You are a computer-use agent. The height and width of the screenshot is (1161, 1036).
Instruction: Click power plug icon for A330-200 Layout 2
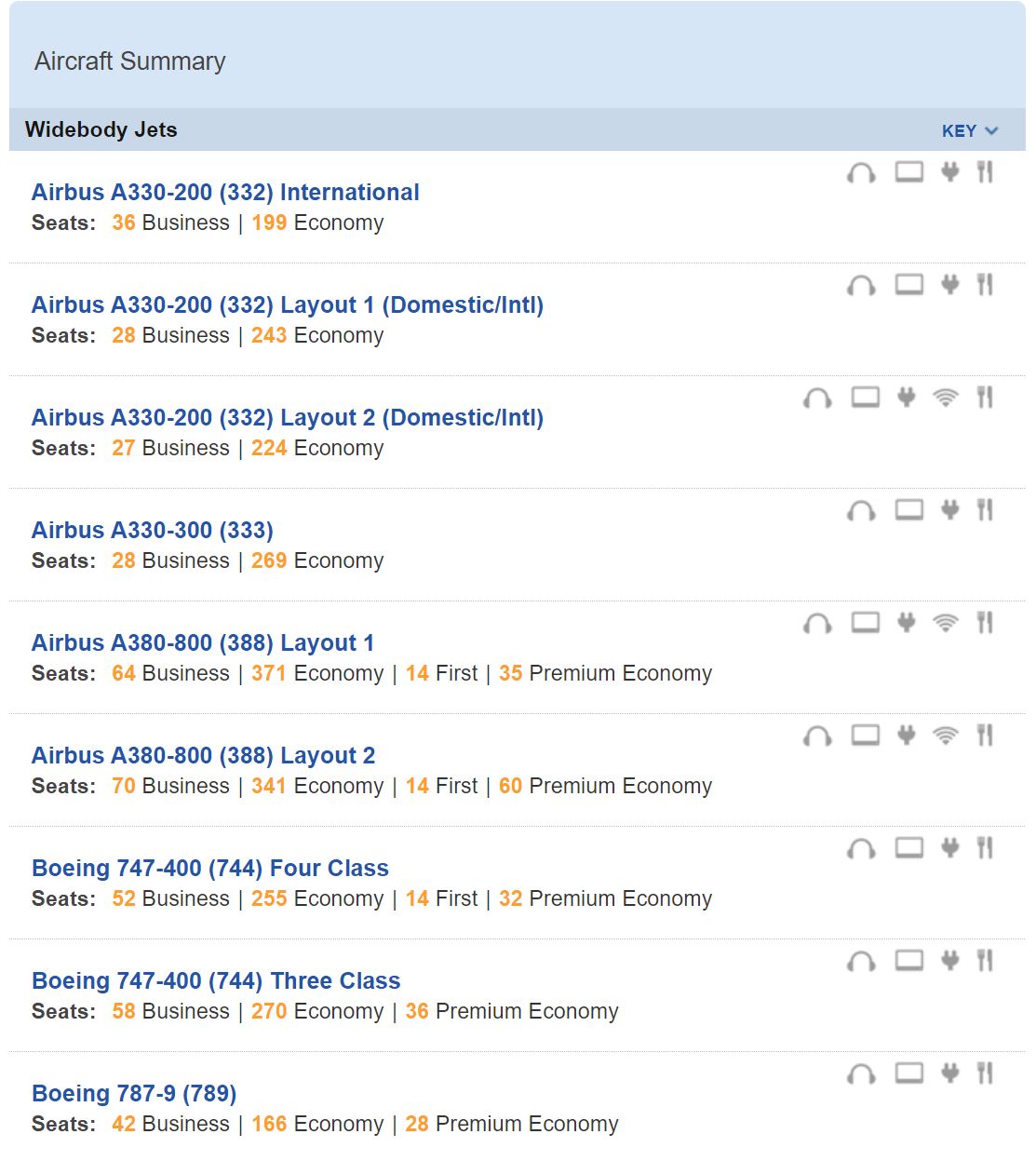[x=906, y=398]
